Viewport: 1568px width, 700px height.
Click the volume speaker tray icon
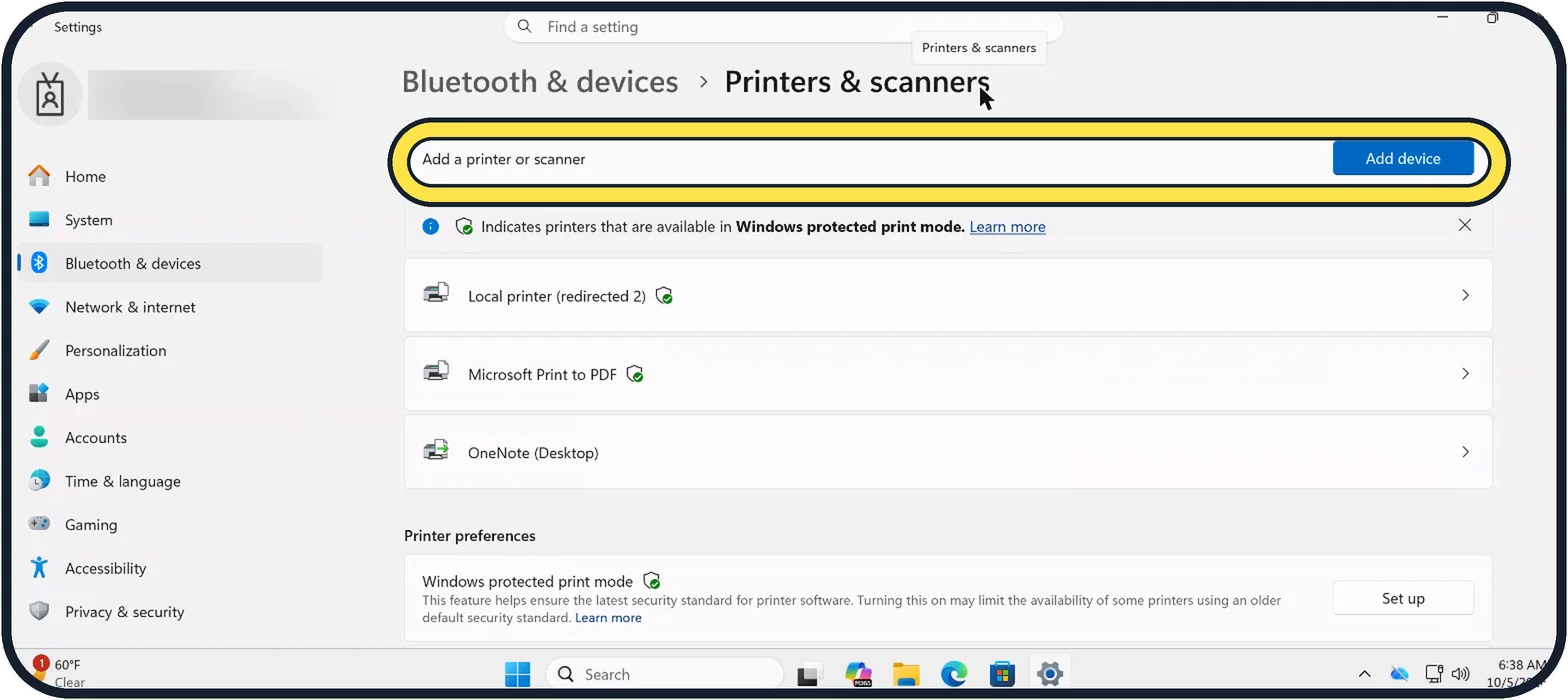pos(1460,674)
